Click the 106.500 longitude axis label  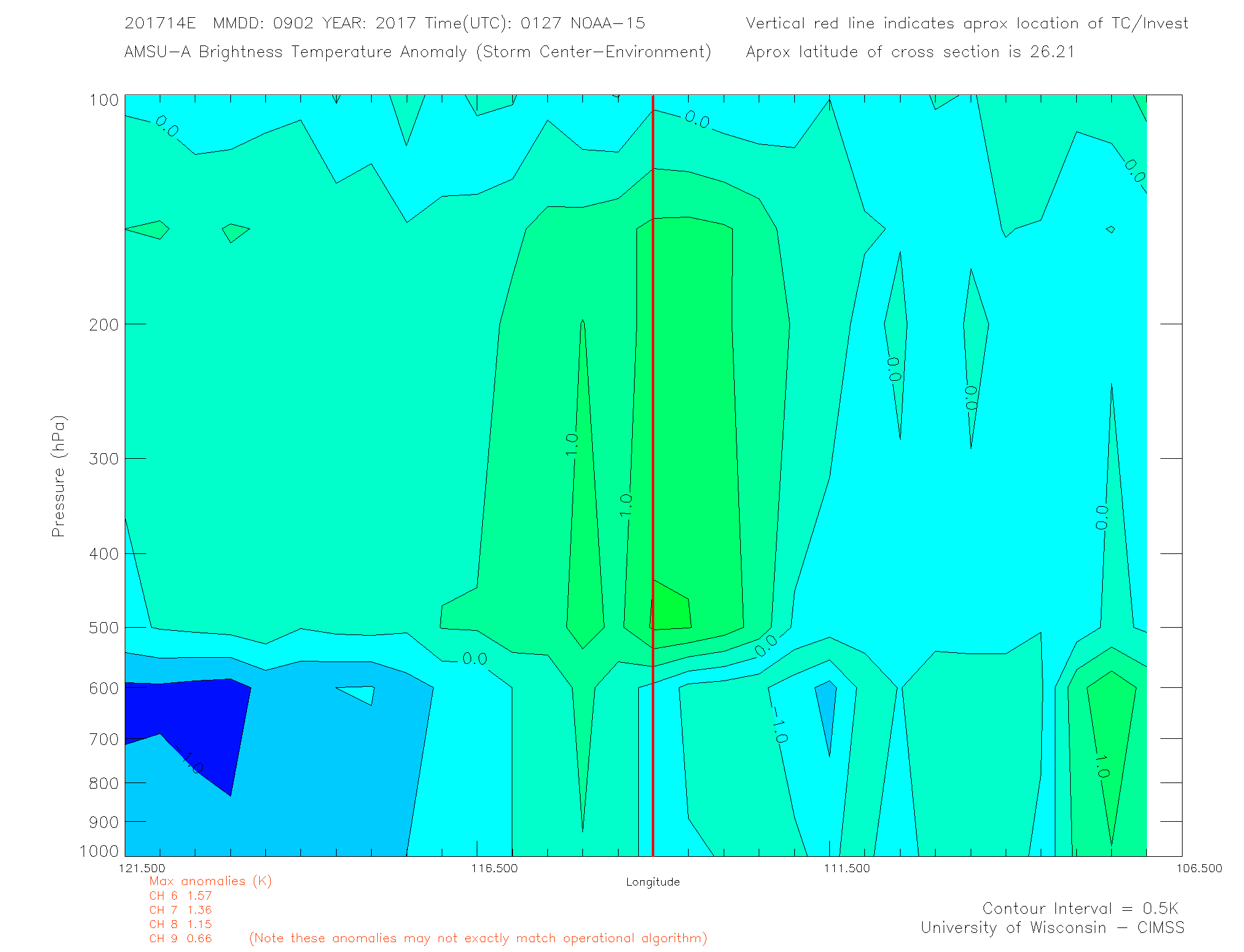pyautogui.click(x=1199, y=868)
